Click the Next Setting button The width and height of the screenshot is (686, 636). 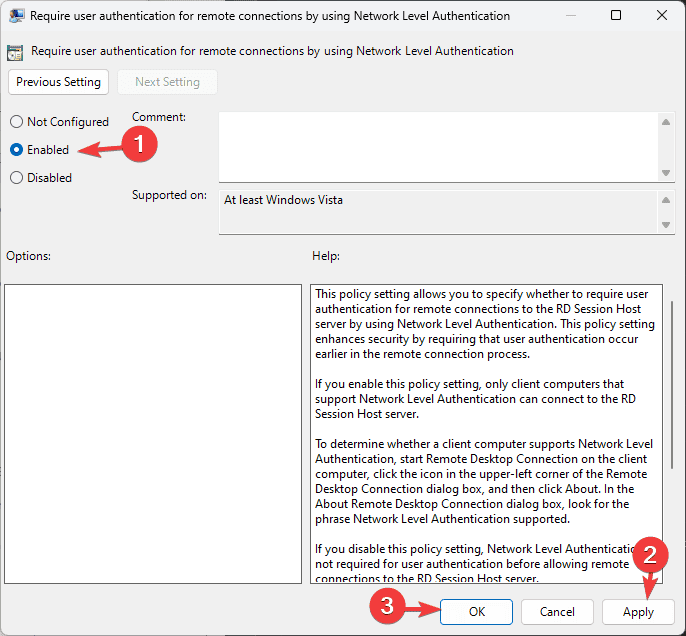point(167,82)
